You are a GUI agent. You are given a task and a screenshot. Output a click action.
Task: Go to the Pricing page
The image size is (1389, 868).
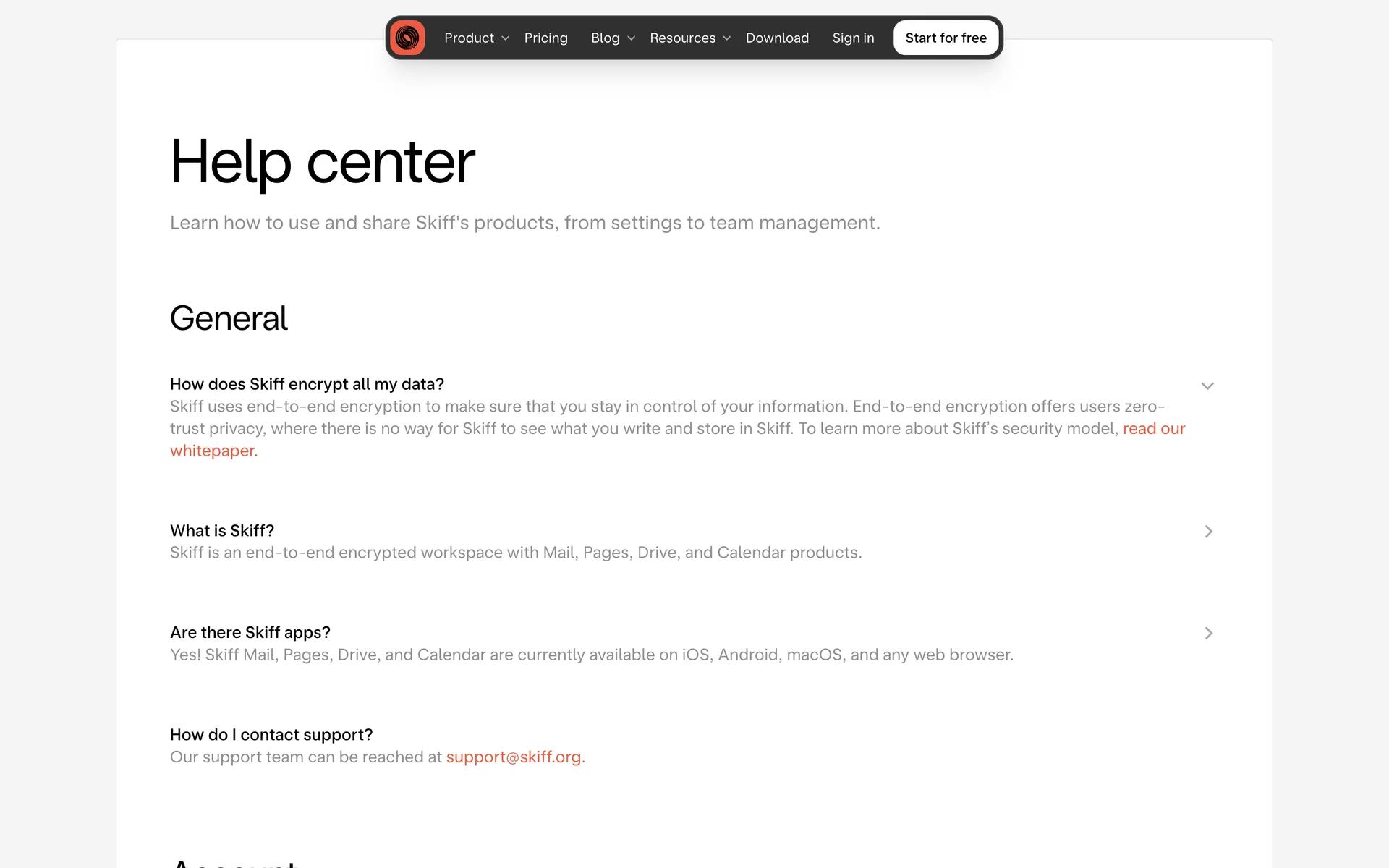[545, 38]
